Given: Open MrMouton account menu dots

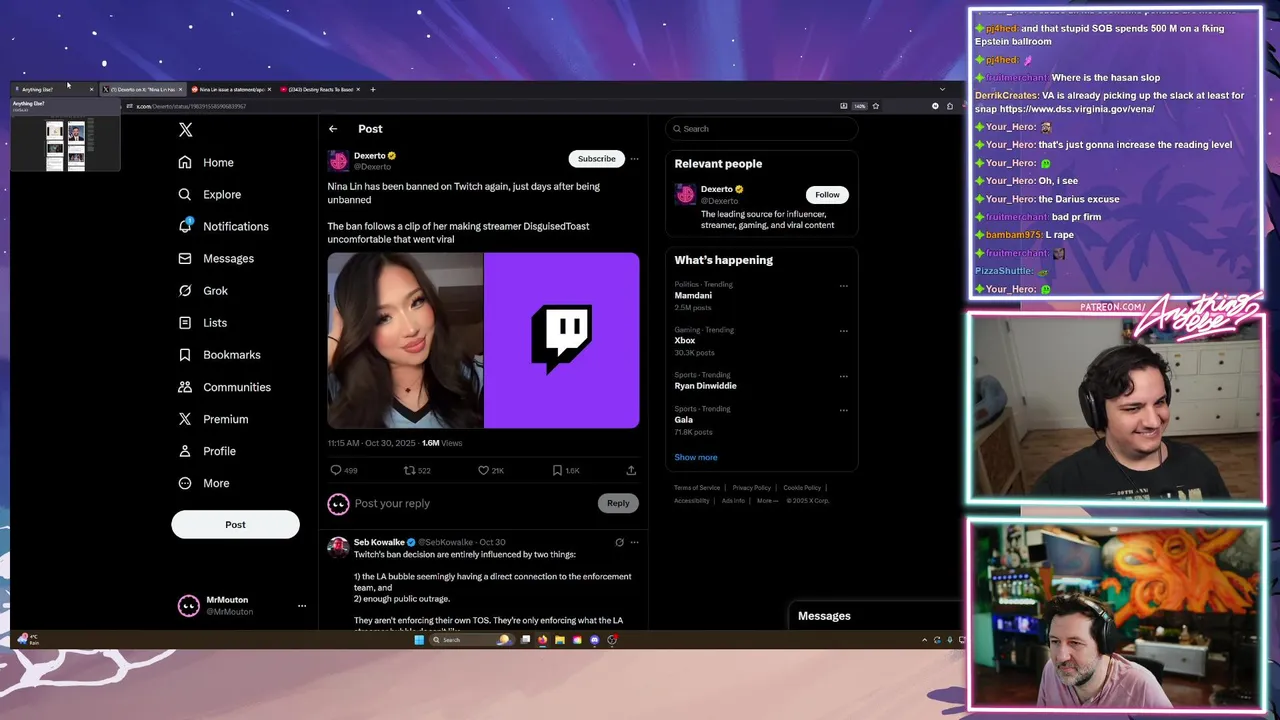Looking at the screenshot, I should click(301, 606).
